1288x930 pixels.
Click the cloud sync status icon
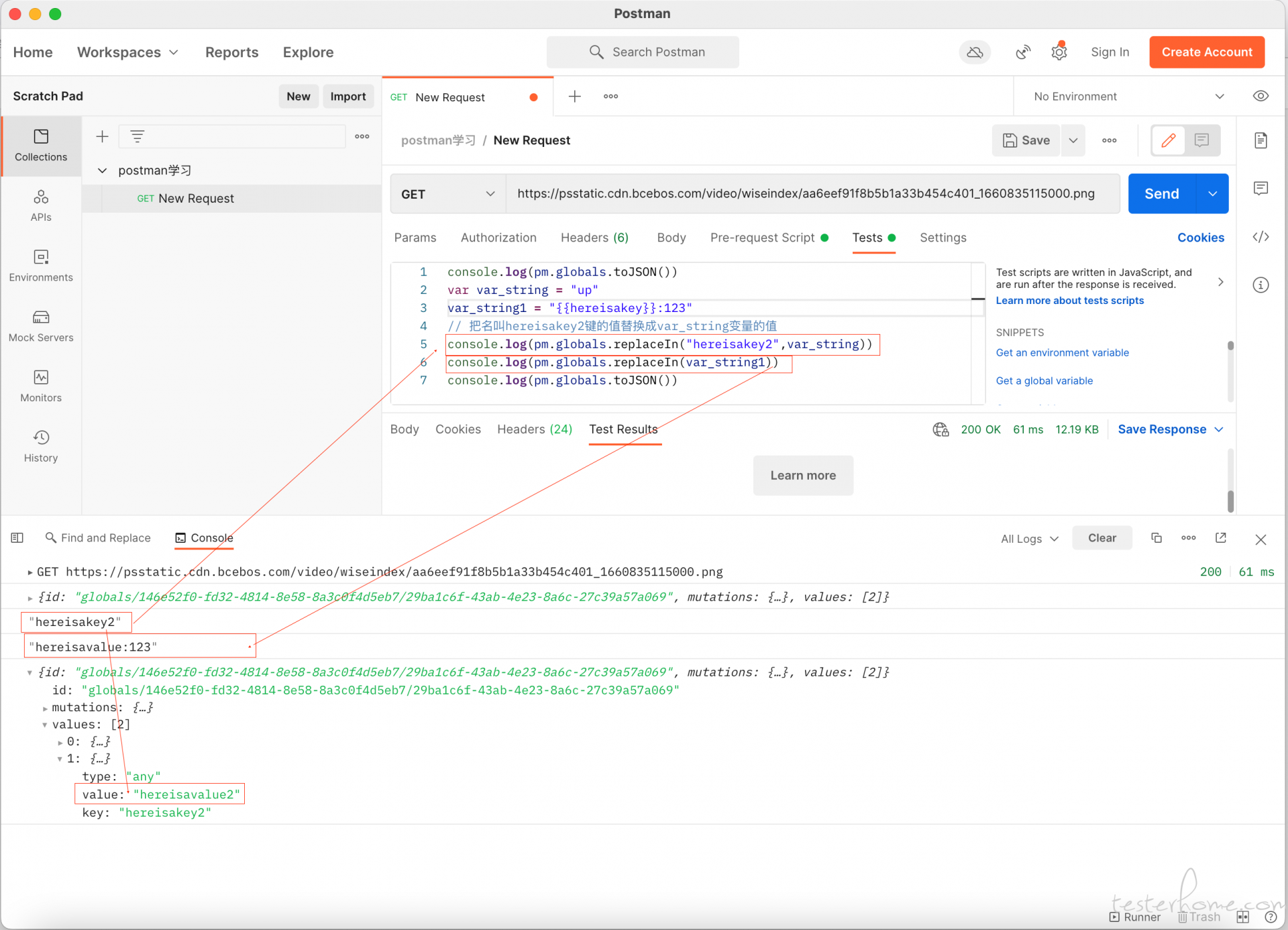click(x=975, y=52)
